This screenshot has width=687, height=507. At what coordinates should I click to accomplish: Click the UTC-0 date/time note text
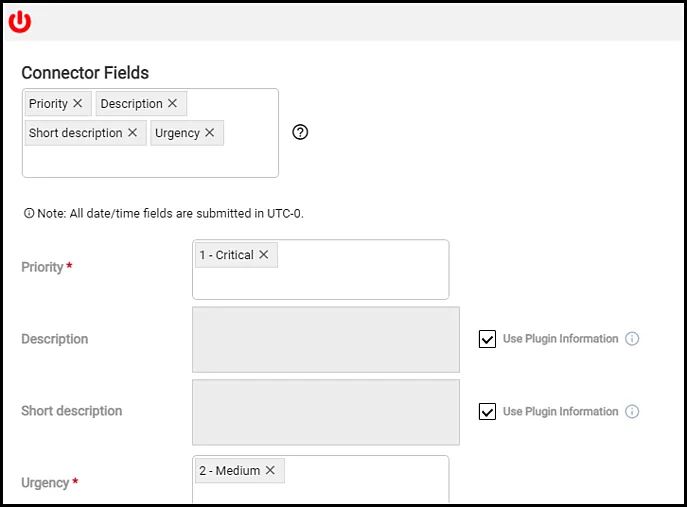point(170,213)
